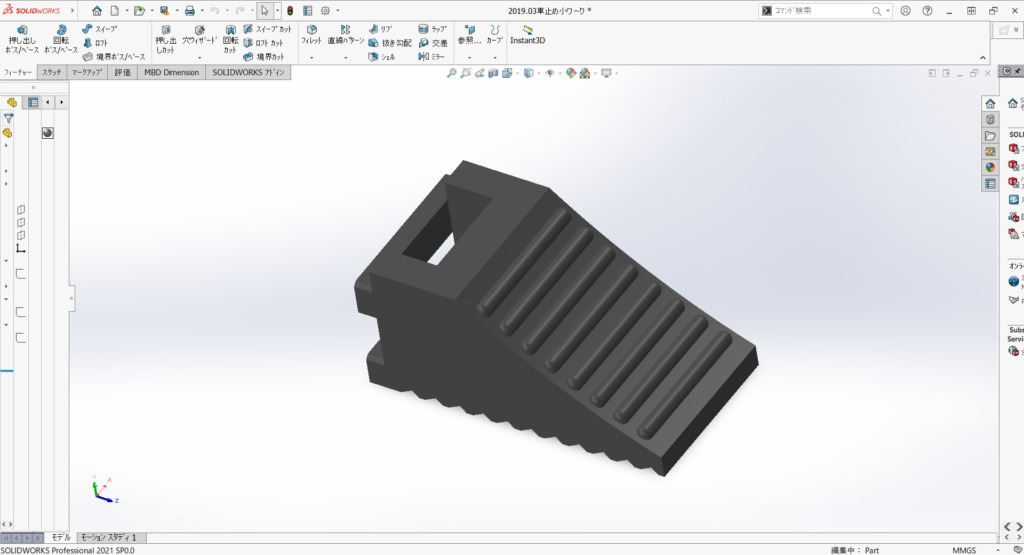
Task: Expand the Linear Pattern dropdown arrow
Action: [x=345, y=58]
